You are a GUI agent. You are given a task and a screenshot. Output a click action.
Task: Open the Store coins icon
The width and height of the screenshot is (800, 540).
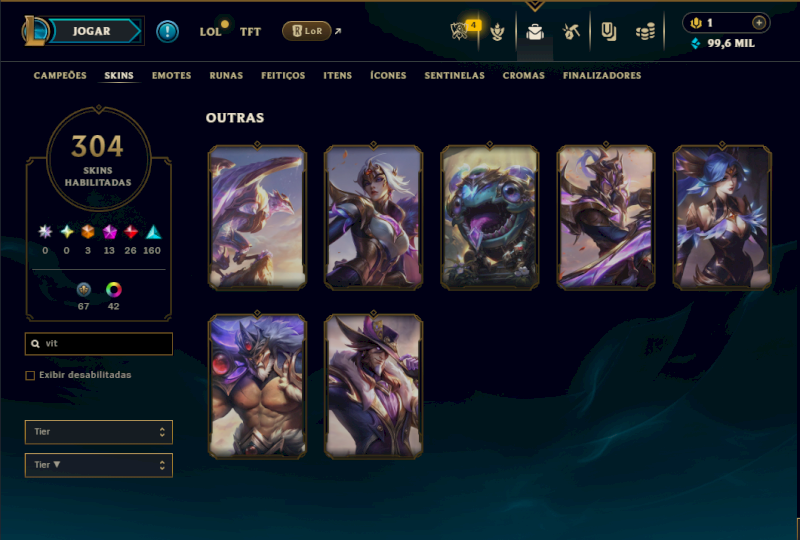click(x=645, y=32)
